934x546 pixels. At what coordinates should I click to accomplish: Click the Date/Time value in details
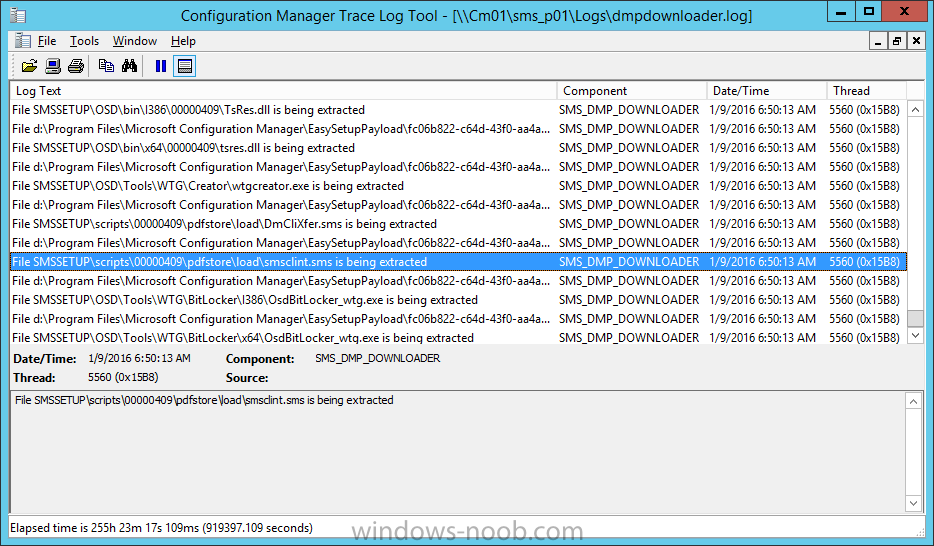[x=139, y=358]
